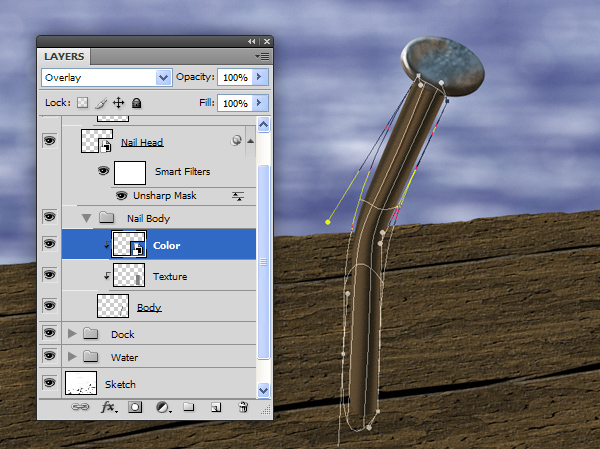Select the Sketch layer
The image size is (600, 449).
pos(159,383)
